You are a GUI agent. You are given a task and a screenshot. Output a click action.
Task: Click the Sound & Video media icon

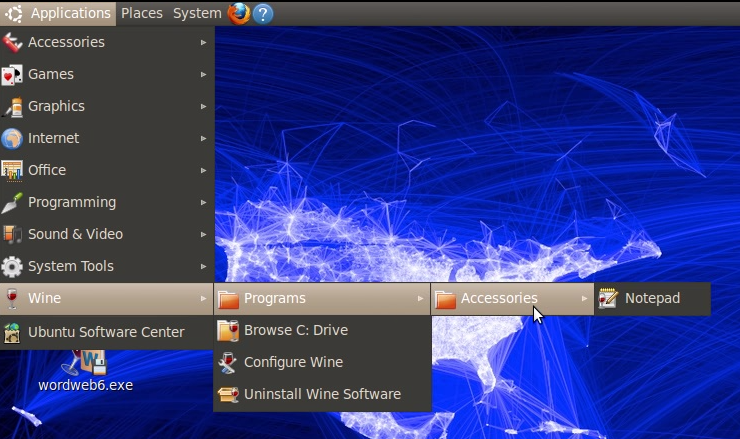[x=12, y=234]
